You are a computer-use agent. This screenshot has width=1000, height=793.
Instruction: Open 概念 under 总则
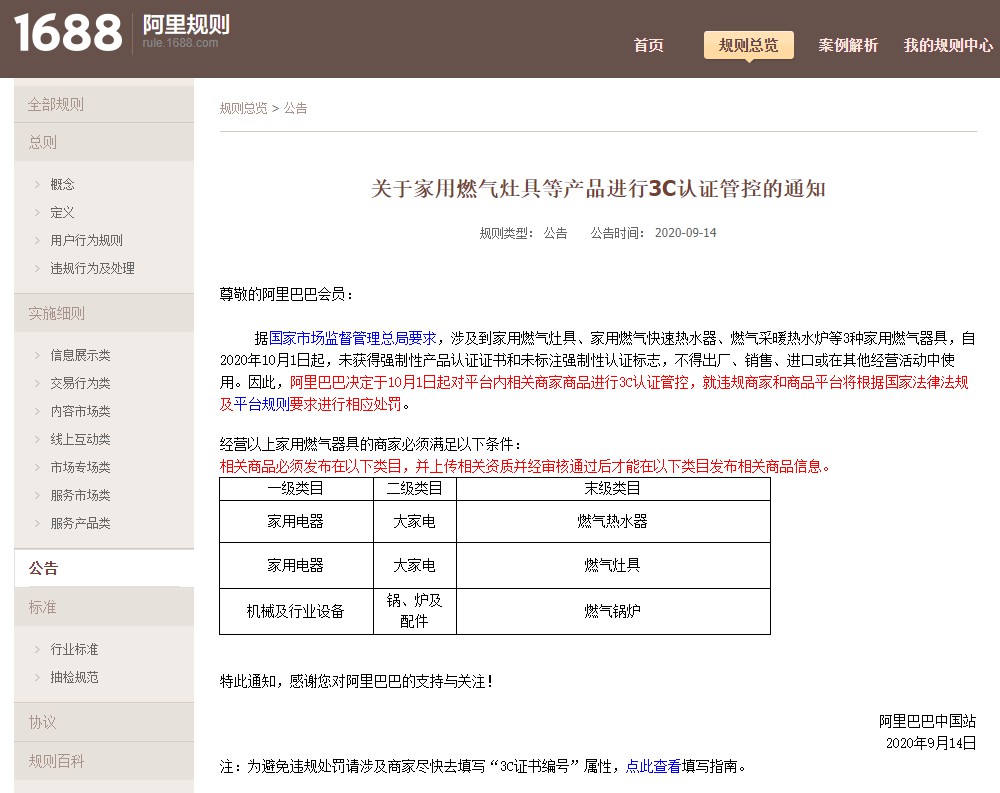pyautogui.click(x=62, y=184)
